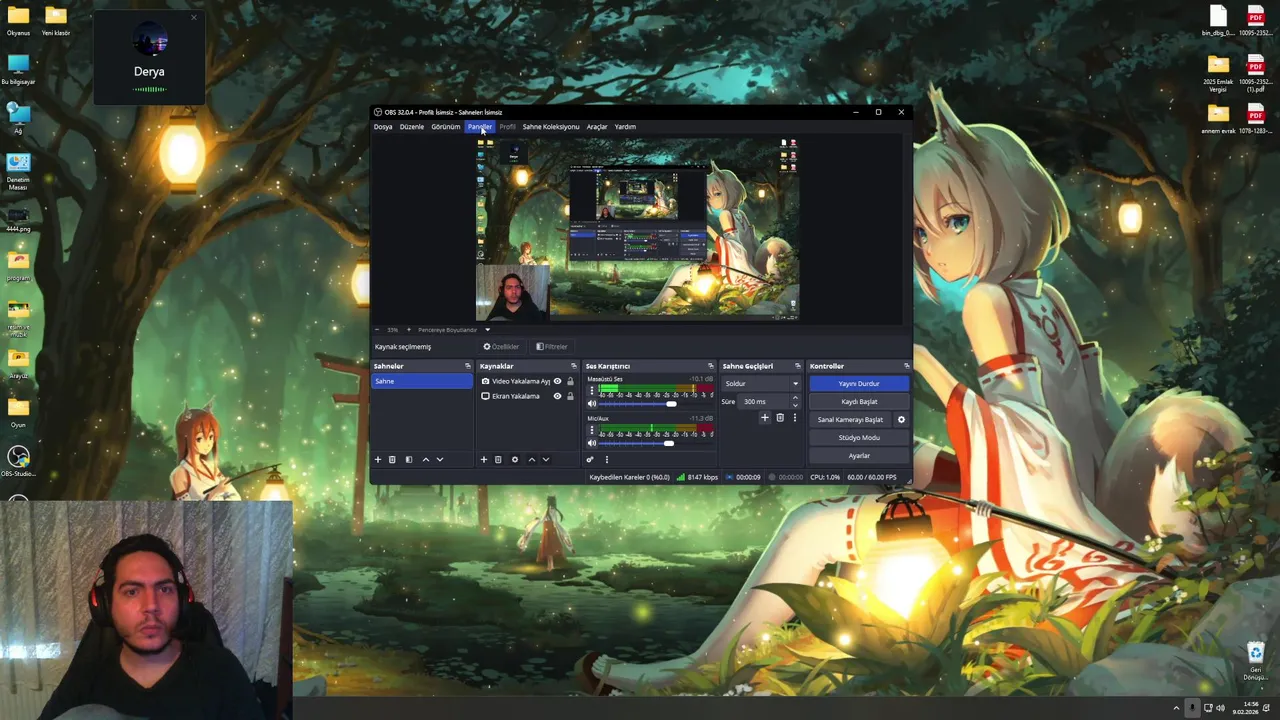Viewport: 1280px width, 720px height.
Task: Open the Pencereye Boyutlandır scaling dropdown
Action: [453, 330]
